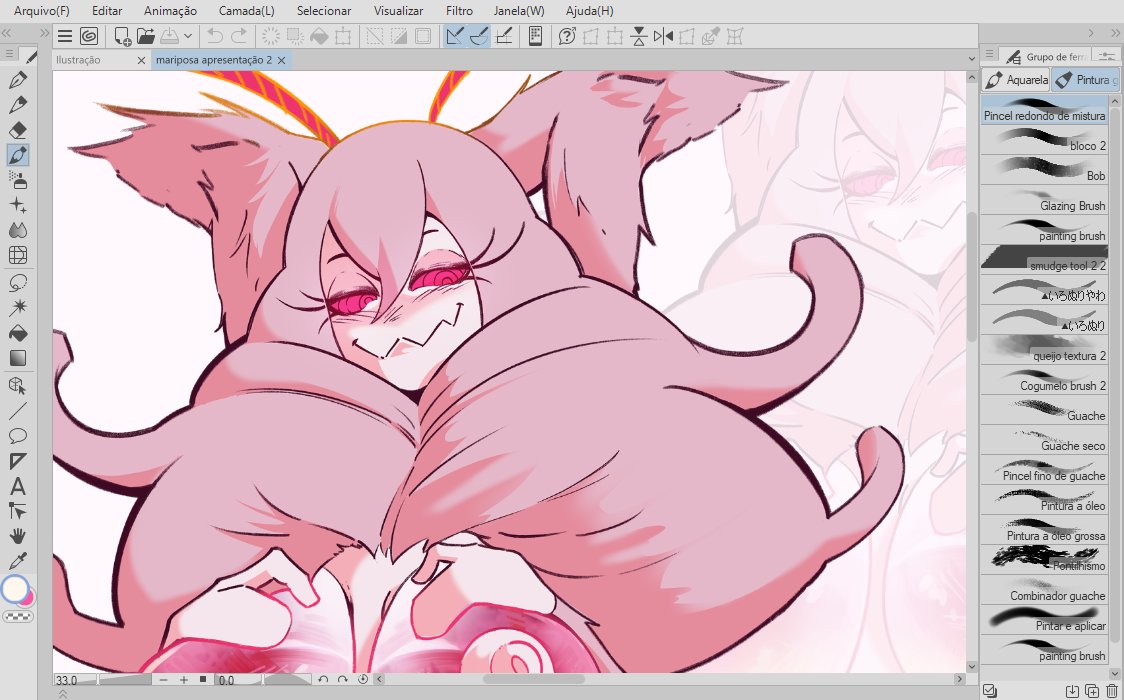Screen dimensions: 1124x700
Task: Open the Editar menu
Action: 107,11
